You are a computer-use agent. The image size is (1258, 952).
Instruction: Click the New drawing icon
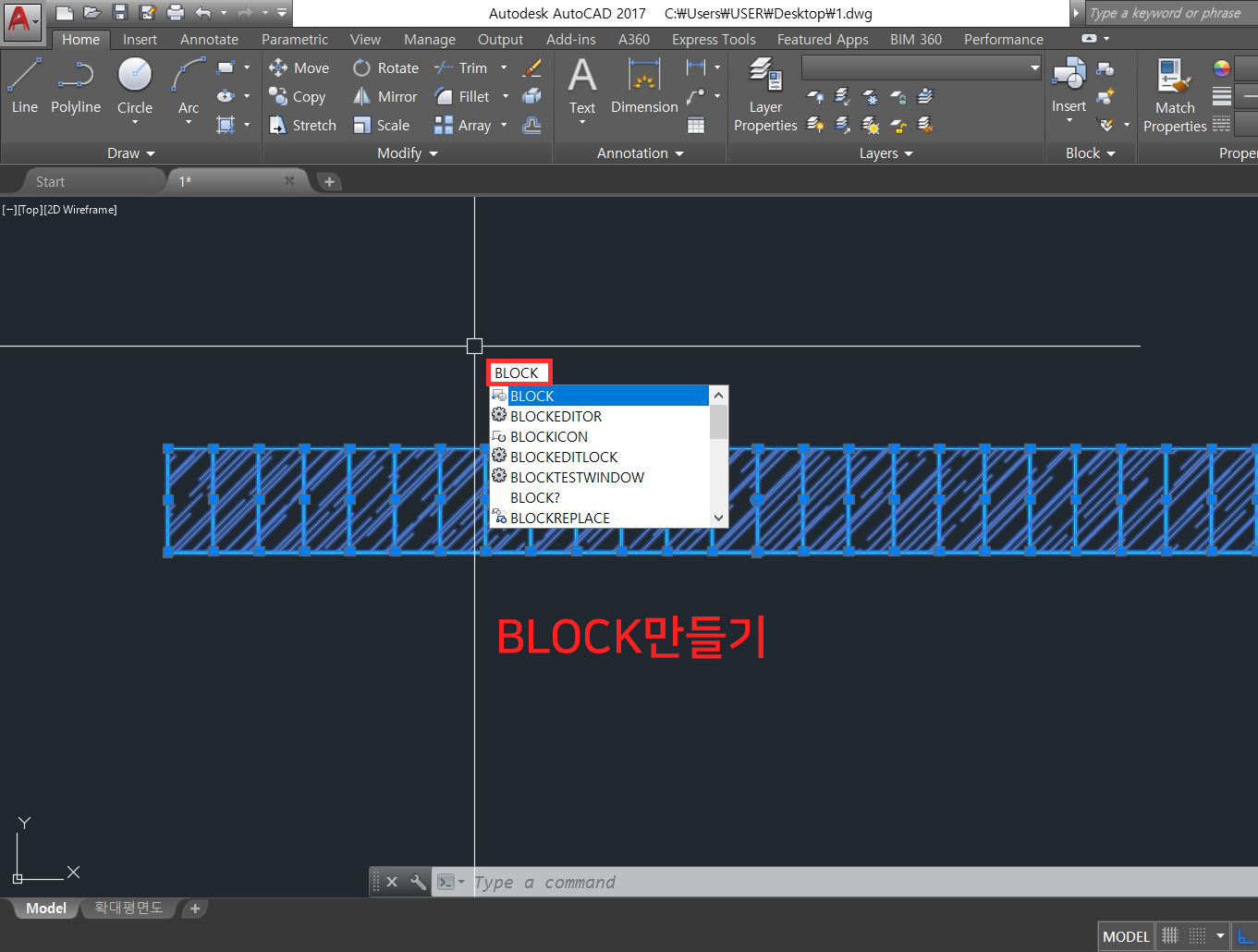click(x=64, y=13)
